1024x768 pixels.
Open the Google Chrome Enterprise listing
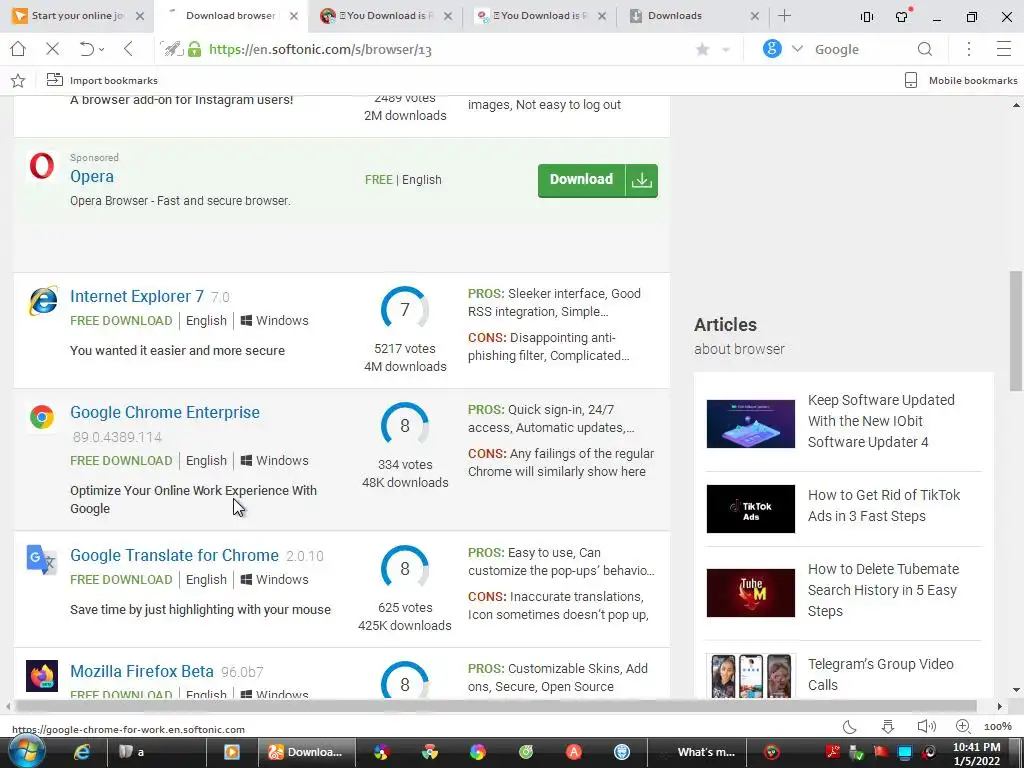tap(165, 412)
